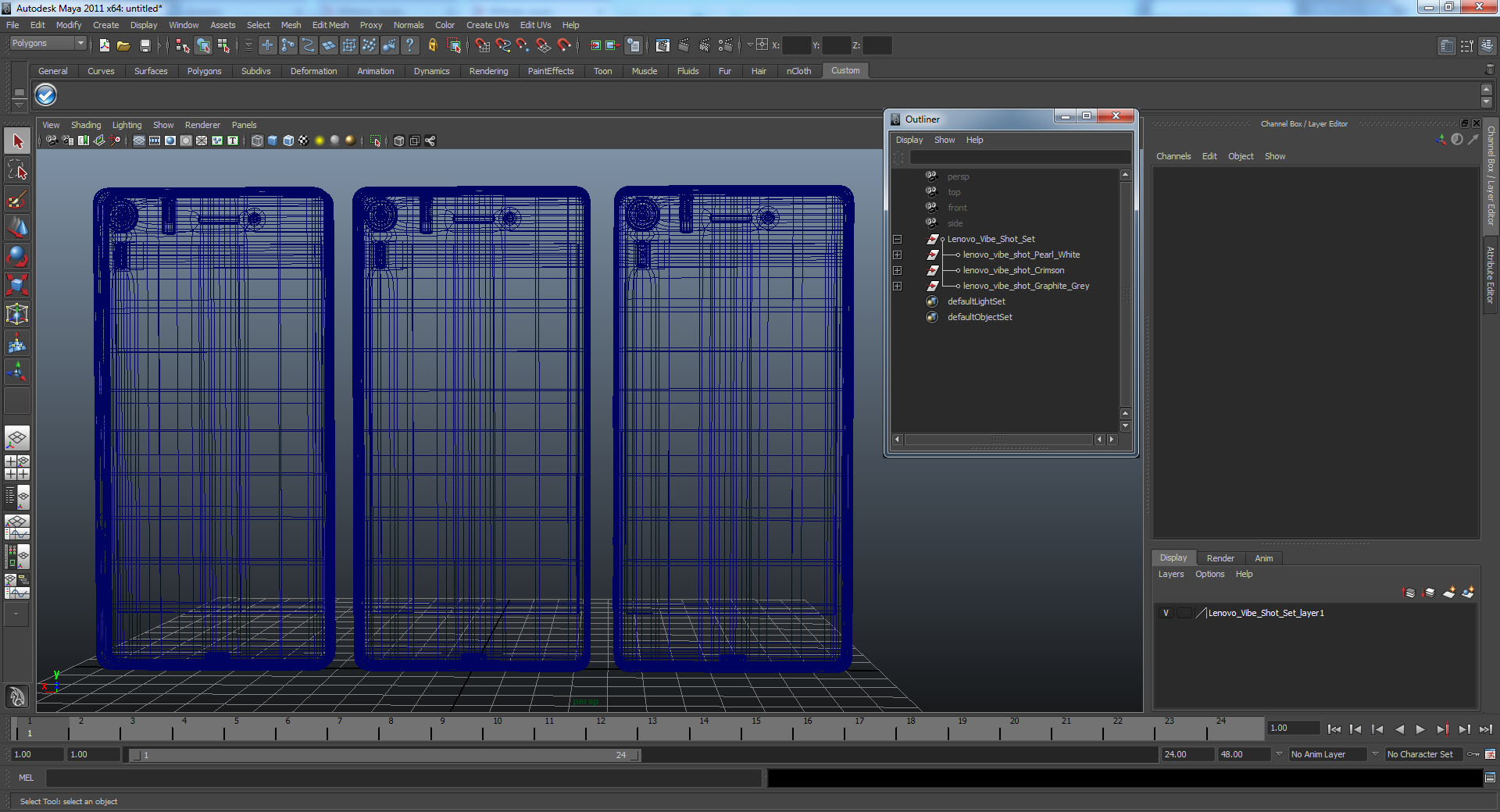Expand lenovo_vibe_shot_Graphite_Grey node
1500x812 pixels.
[x=897, y=286]
